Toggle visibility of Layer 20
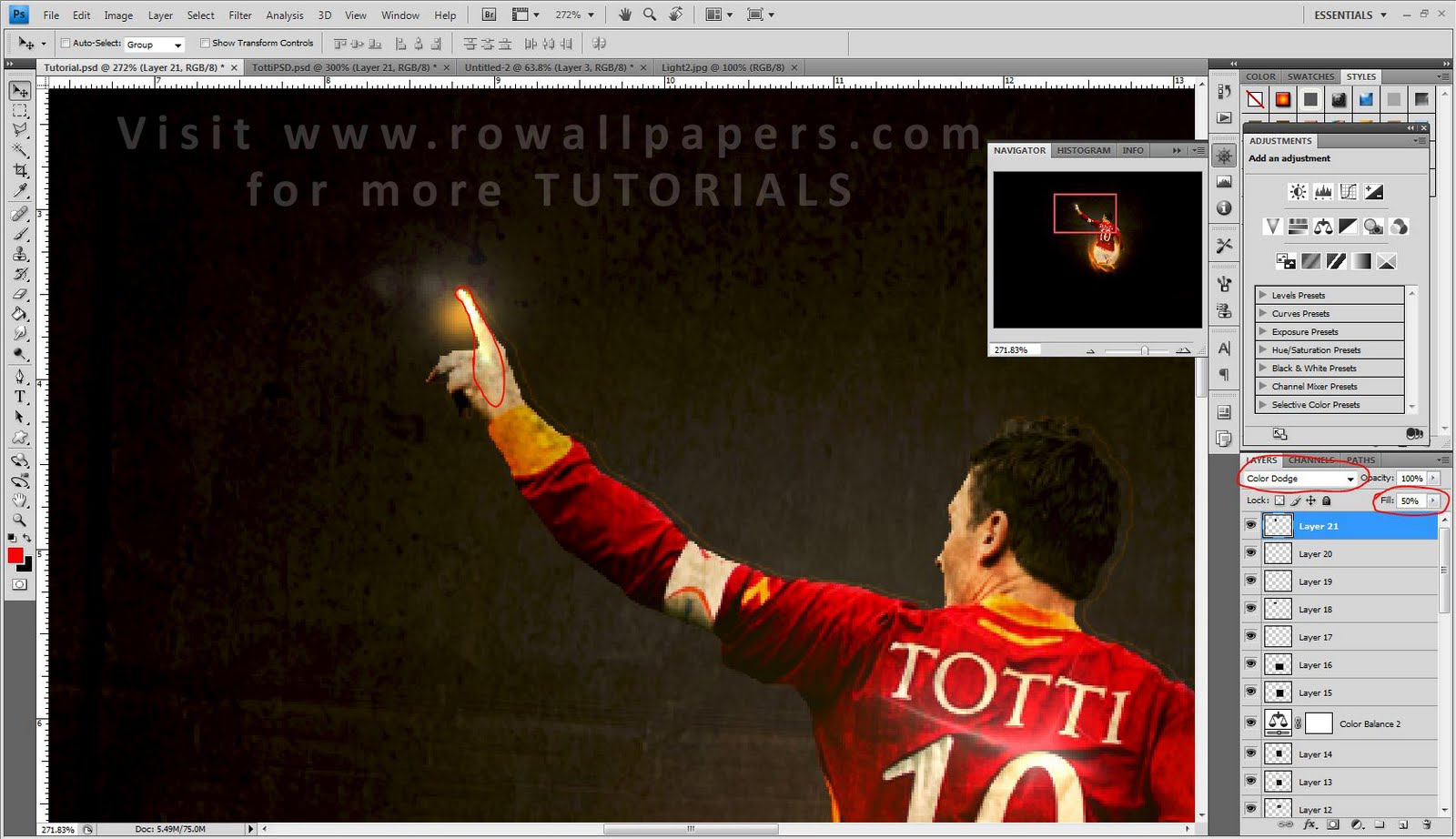 pyautogui.click(x=1251, y=553)
